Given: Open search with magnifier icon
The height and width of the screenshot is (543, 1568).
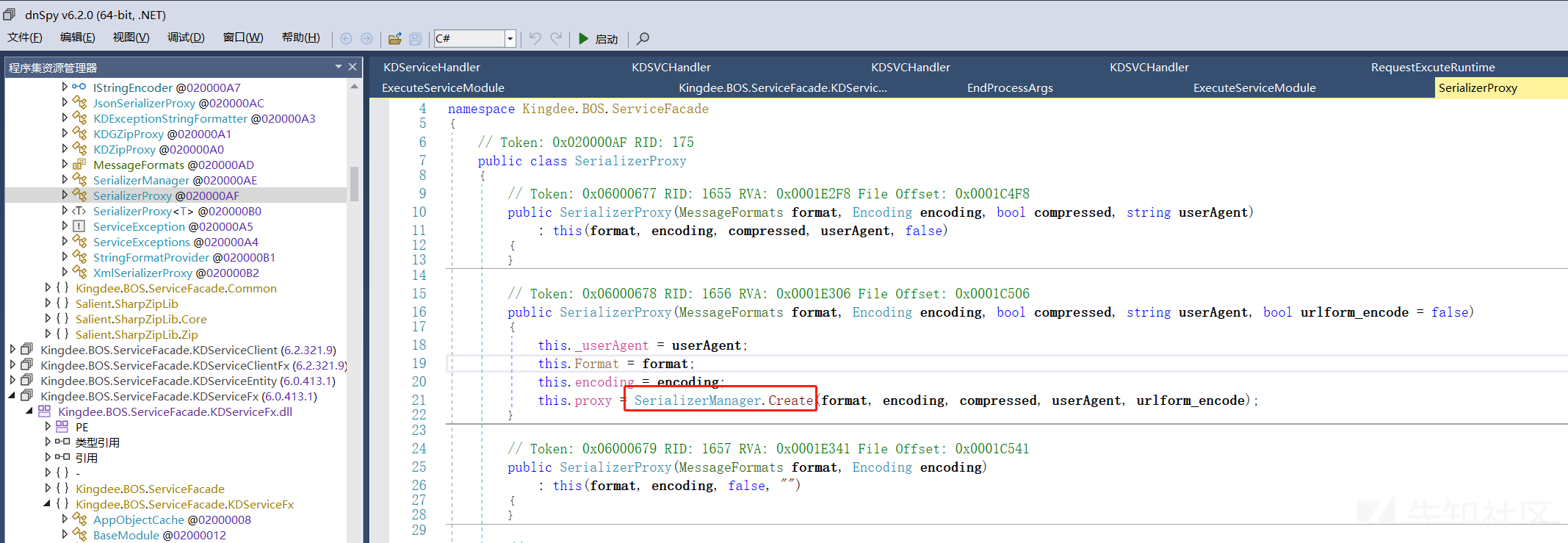Looking at the screenshot, I should click(643, 38).
